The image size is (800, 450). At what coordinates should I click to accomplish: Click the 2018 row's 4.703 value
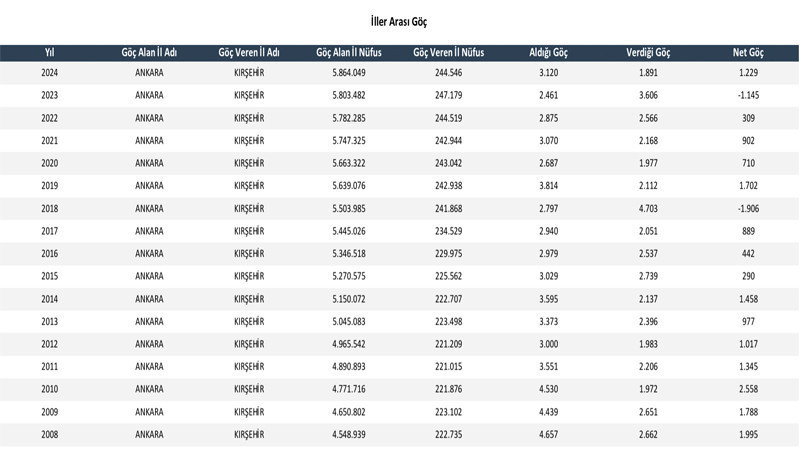648,209
